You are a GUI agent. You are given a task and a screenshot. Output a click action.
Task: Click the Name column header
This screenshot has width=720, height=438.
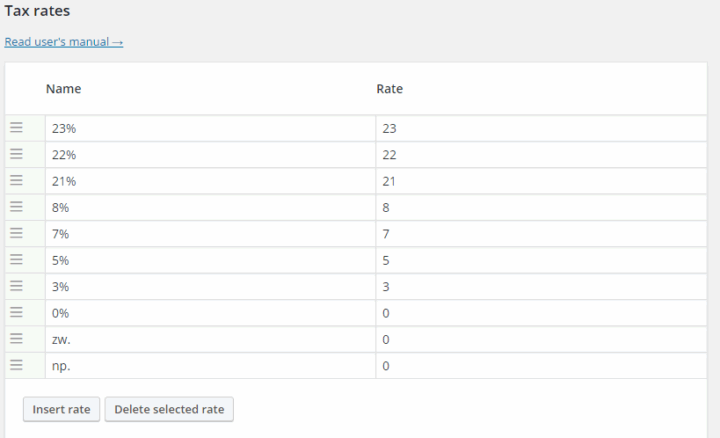click(63, 89)
